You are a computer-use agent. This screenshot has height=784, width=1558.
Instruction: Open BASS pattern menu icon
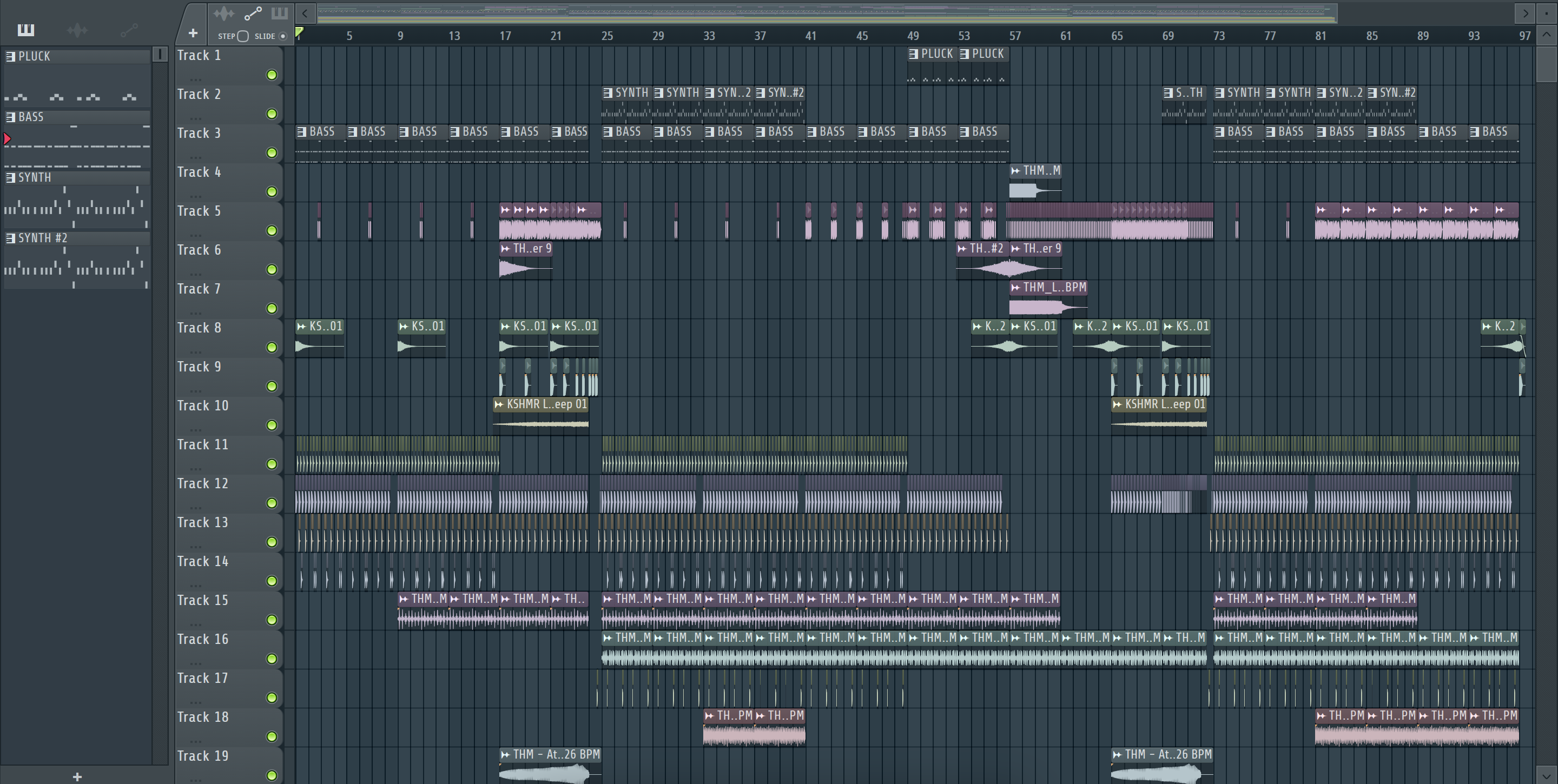pyautogui.click(x=10, y=117)
